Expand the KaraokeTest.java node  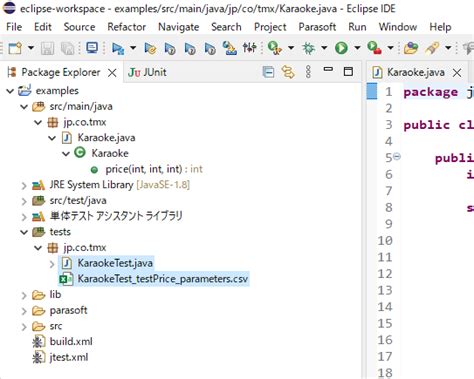coord(52,264)
